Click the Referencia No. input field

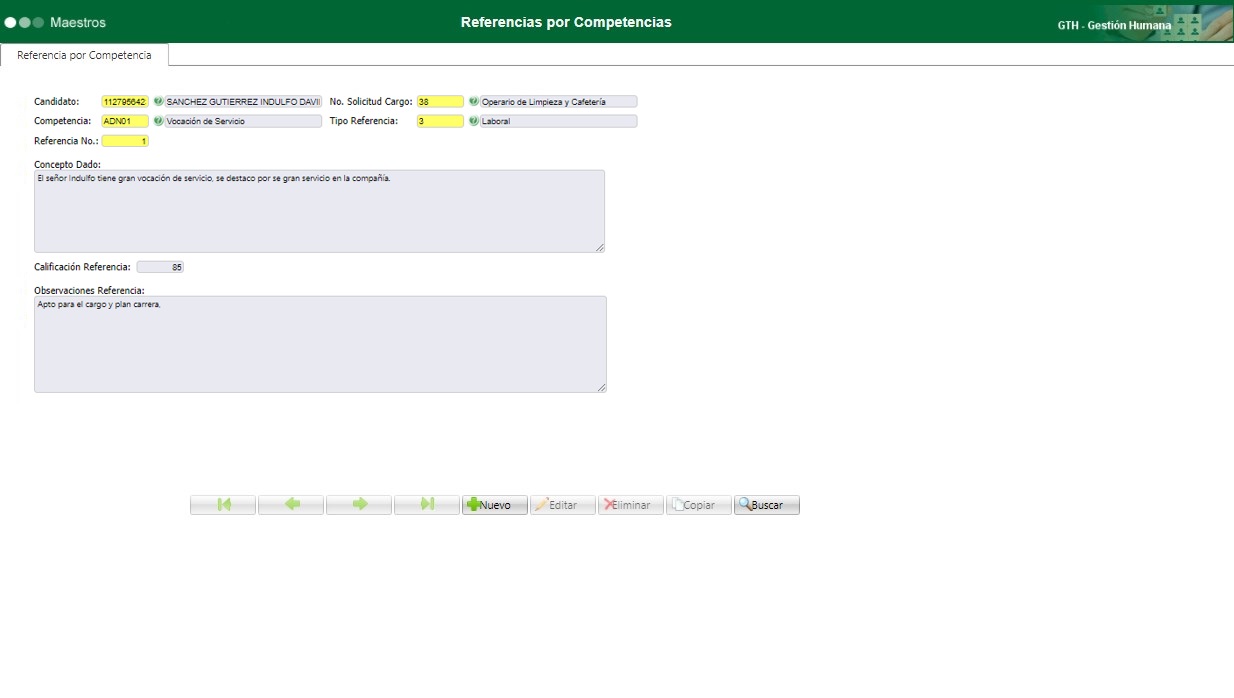(x=125, y=141)
